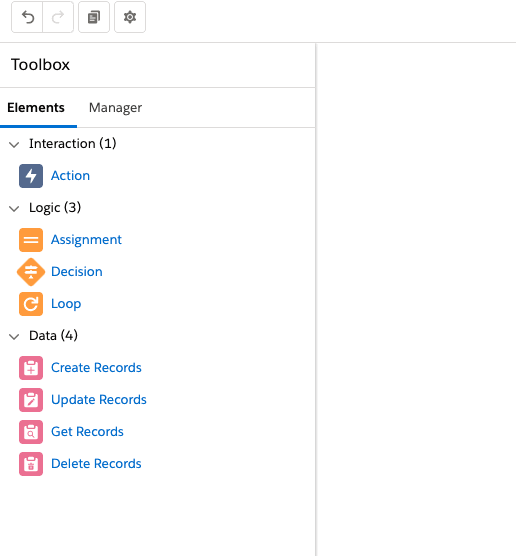Select the pink Get Records search icon
This screenshot has width=516, height=556.
click(31, 432)
